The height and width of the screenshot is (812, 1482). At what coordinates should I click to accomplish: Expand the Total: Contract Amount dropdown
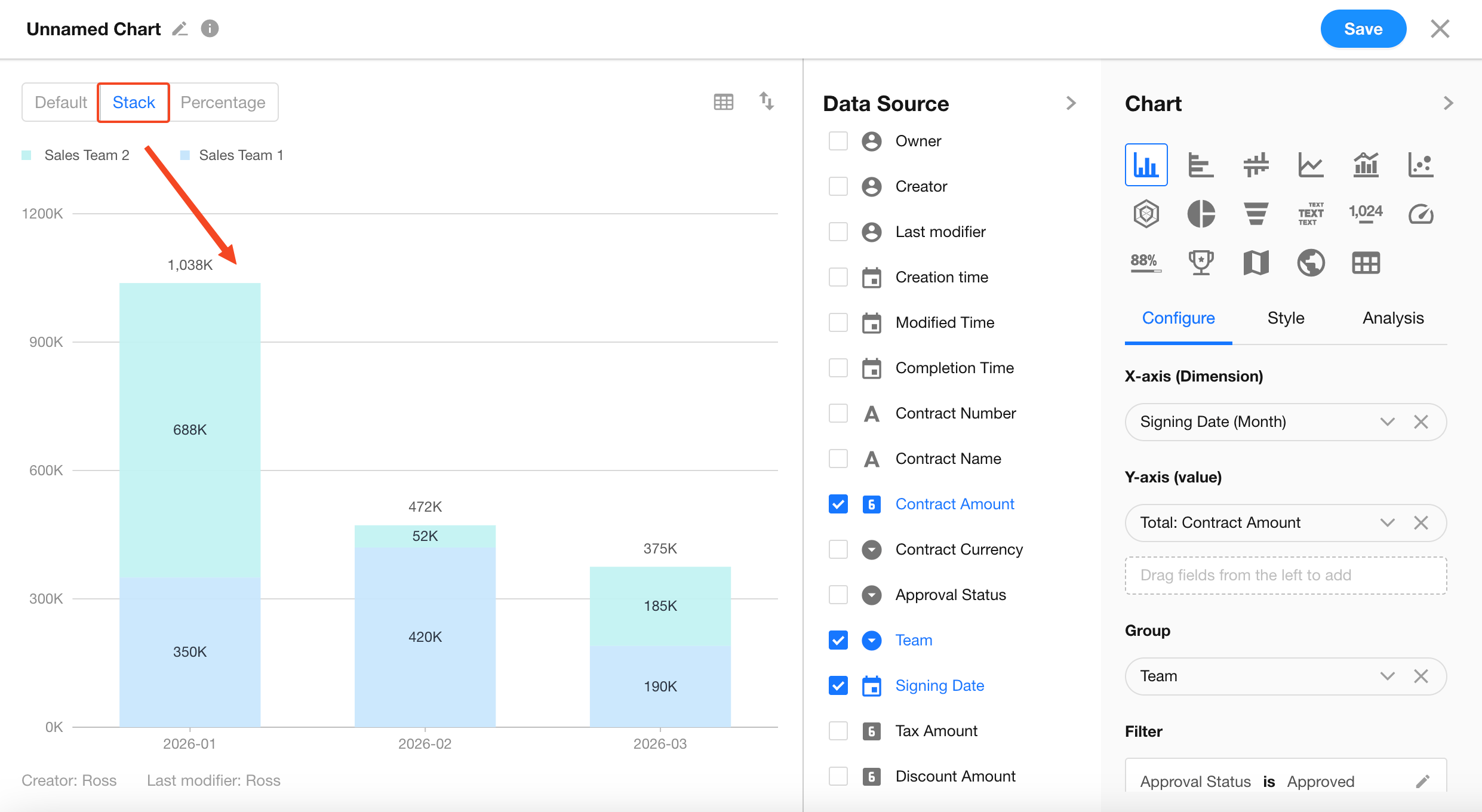point(1387,523)
